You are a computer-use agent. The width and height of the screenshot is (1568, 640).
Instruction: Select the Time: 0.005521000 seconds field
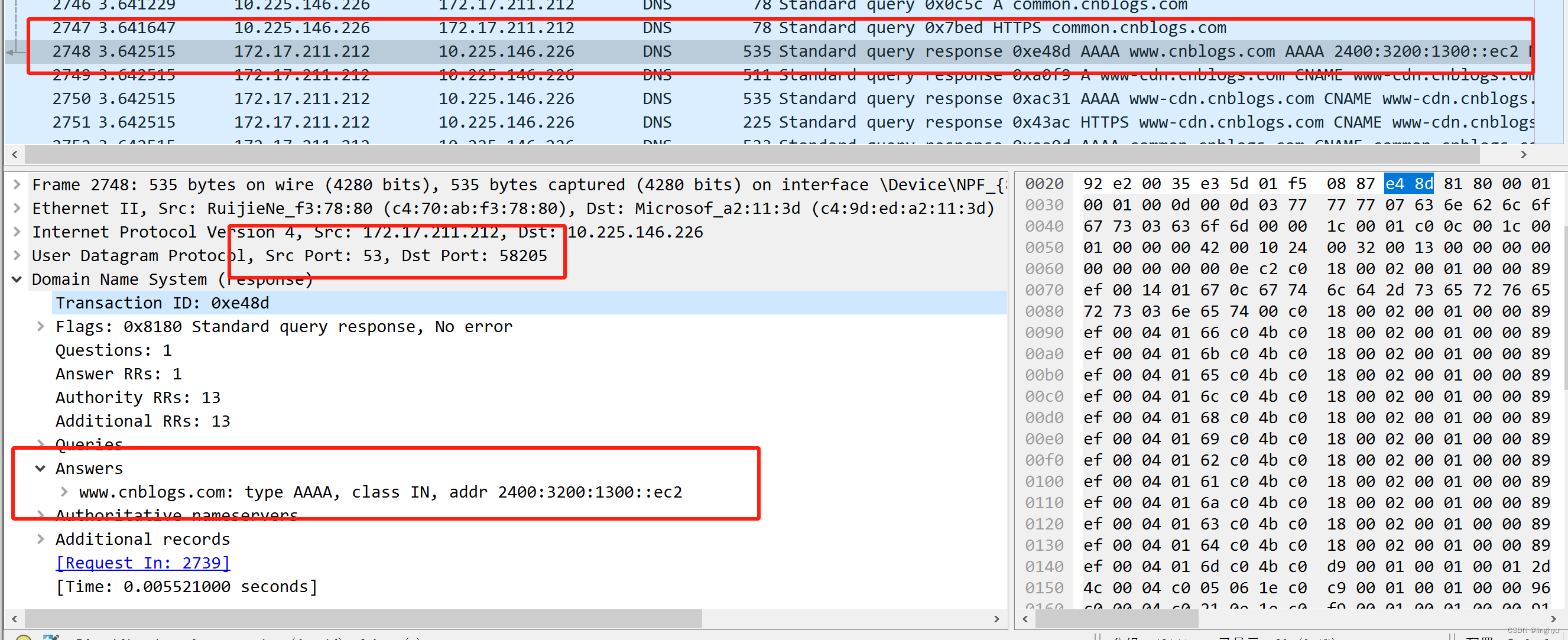tap(186, 586)
